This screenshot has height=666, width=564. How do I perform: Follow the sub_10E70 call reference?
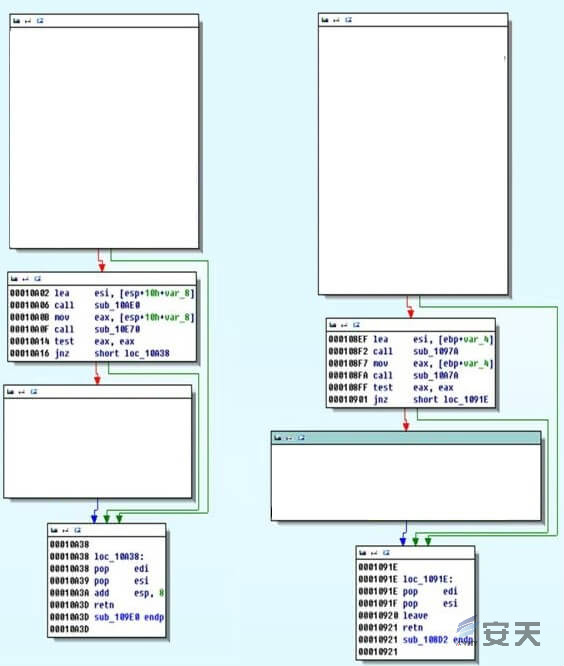pos(117,329)
